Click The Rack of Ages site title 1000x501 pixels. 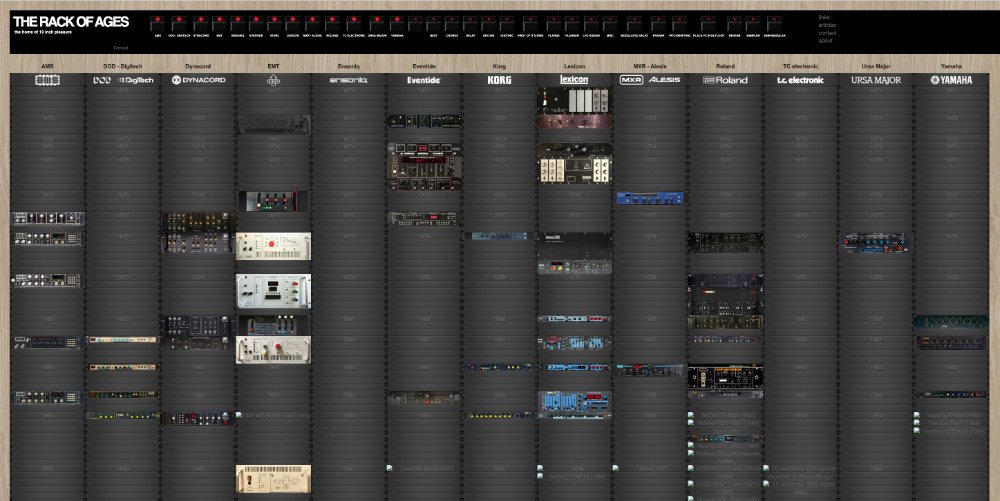(x=71, y=22)
